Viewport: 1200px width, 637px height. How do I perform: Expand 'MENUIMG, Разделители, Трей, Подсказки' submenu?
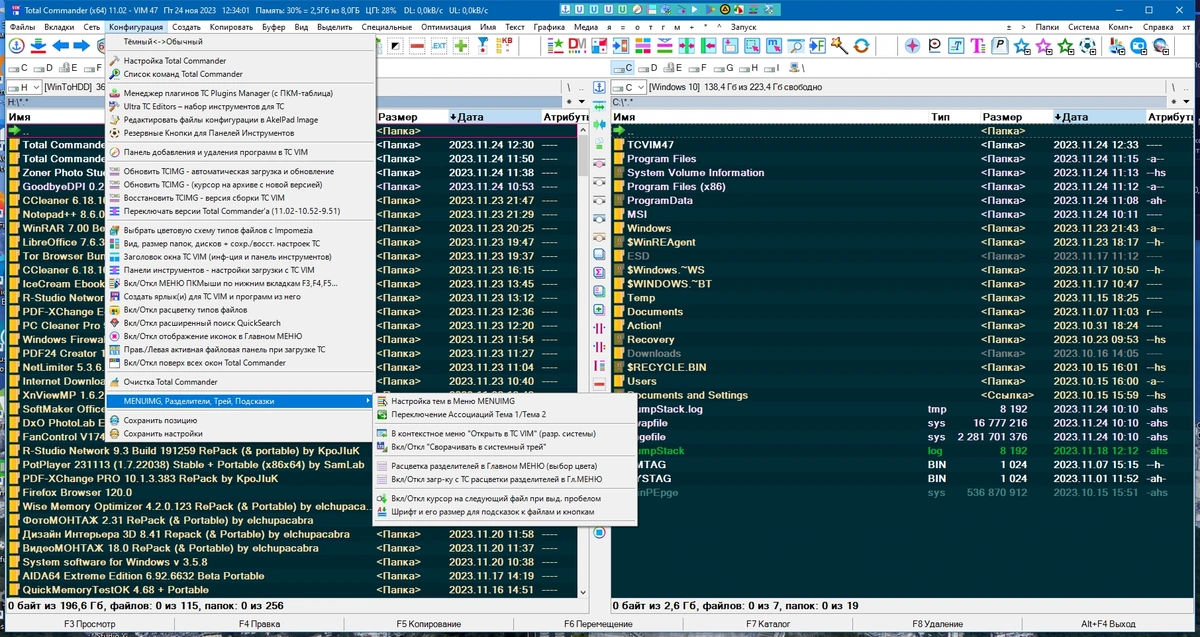coord(239,401)
